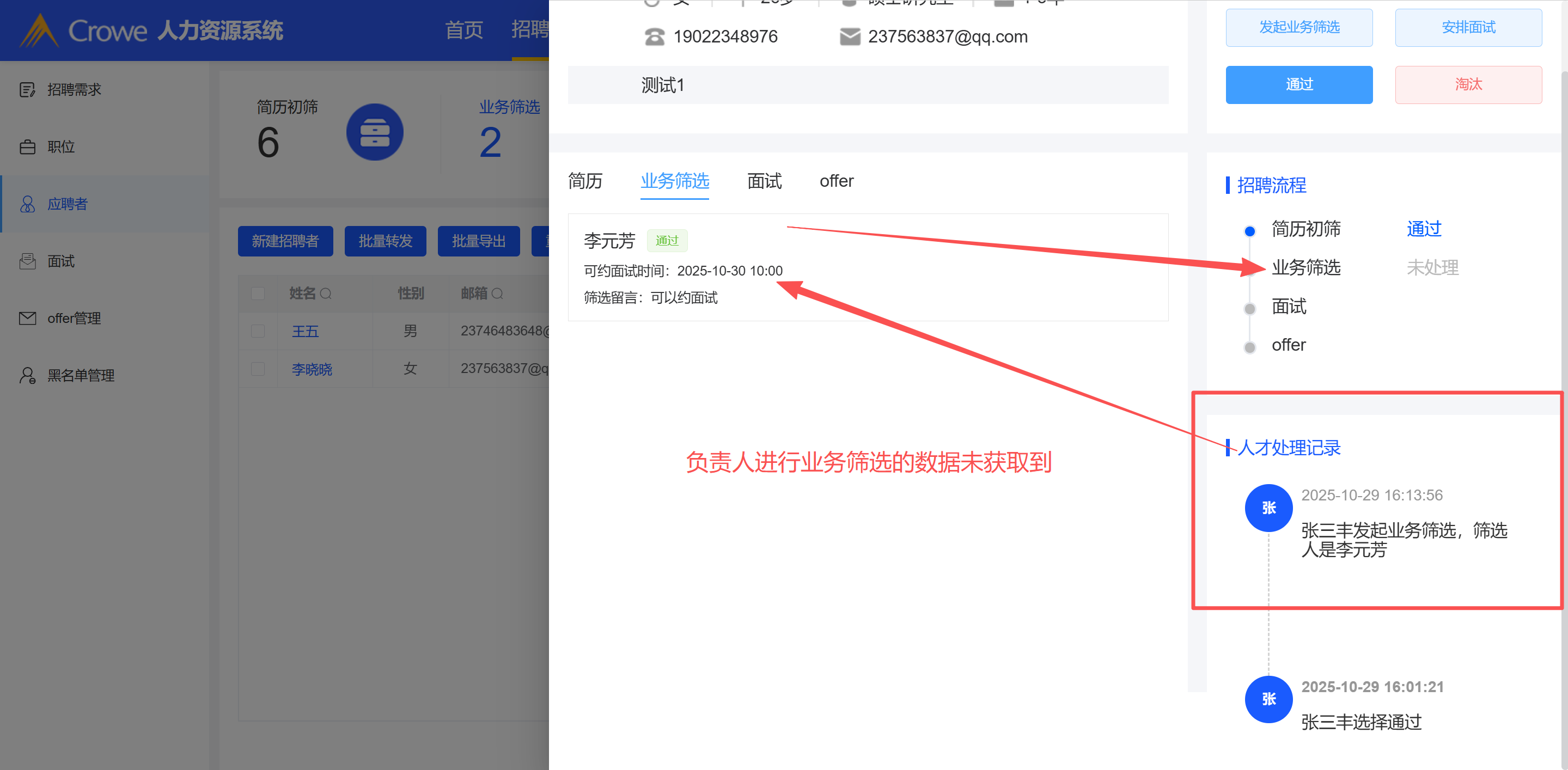Switch to the 面试 tab in detail panel

click(764, 181)
